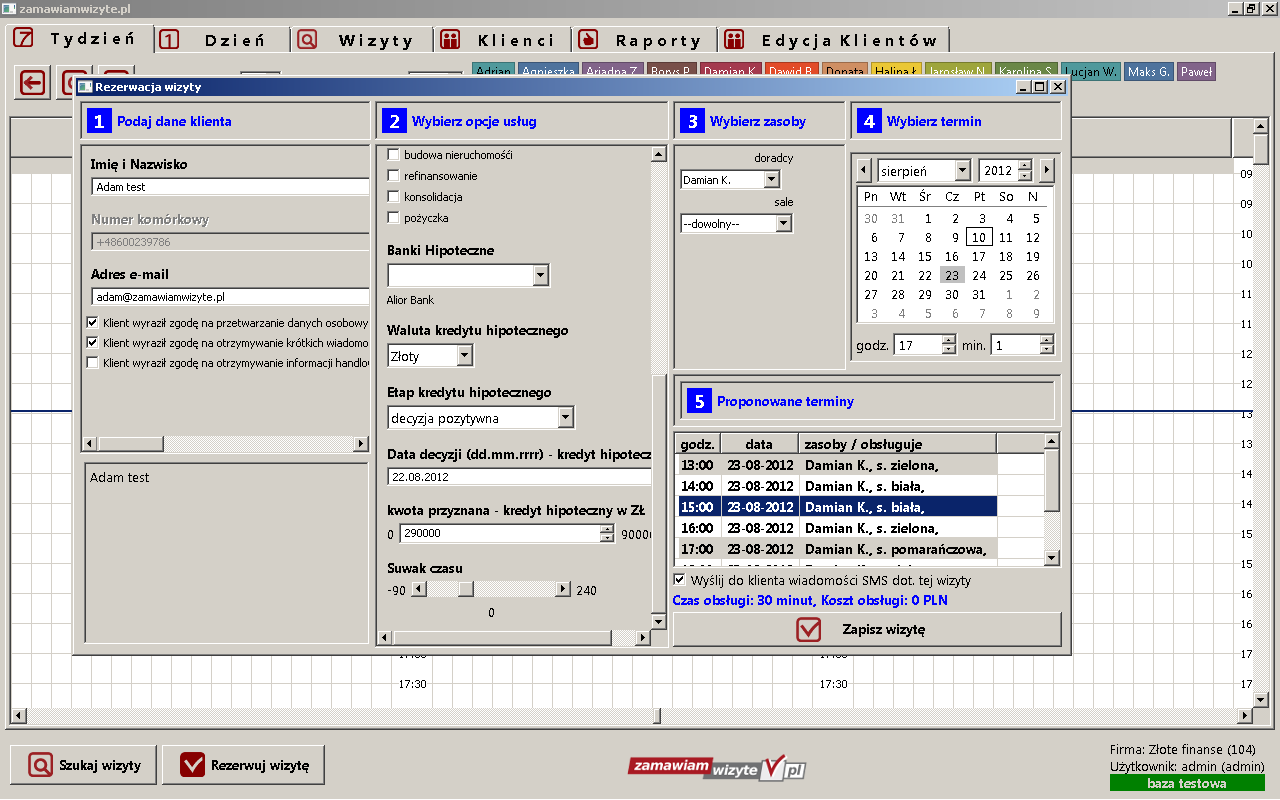The image size is (1280, 800).
Task: Uncheck consent for otrzymywanie krótkich wiadomości
Action: (93, 343)
